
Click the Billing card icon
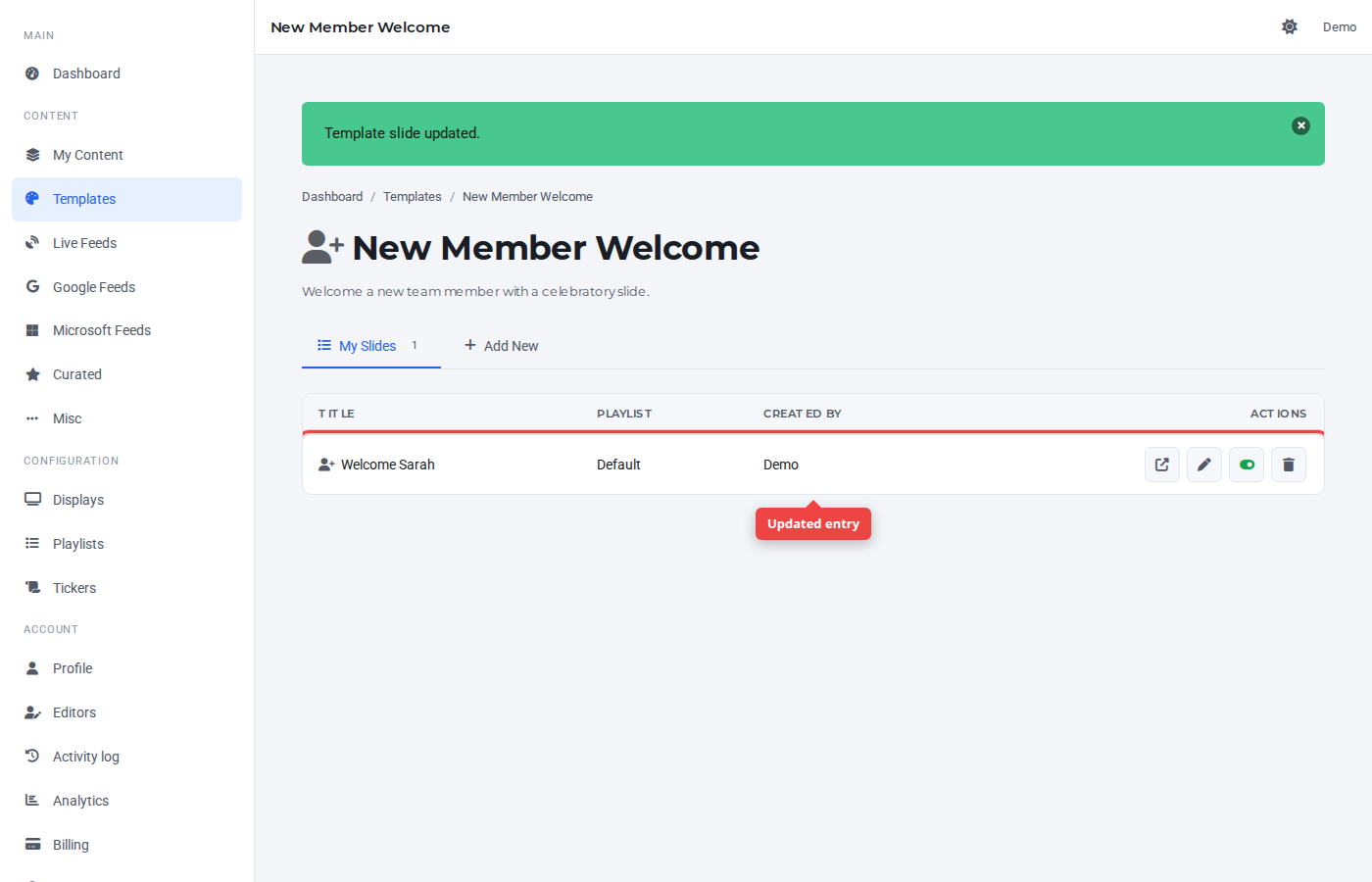(32, 845)
